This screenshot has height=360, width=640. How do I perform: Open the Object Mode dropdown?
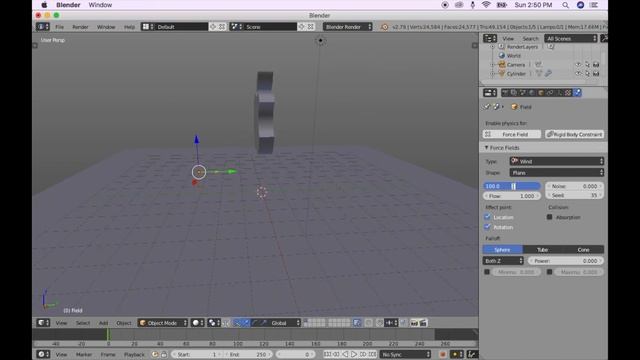pyautogui.click(x=162, y=323)
